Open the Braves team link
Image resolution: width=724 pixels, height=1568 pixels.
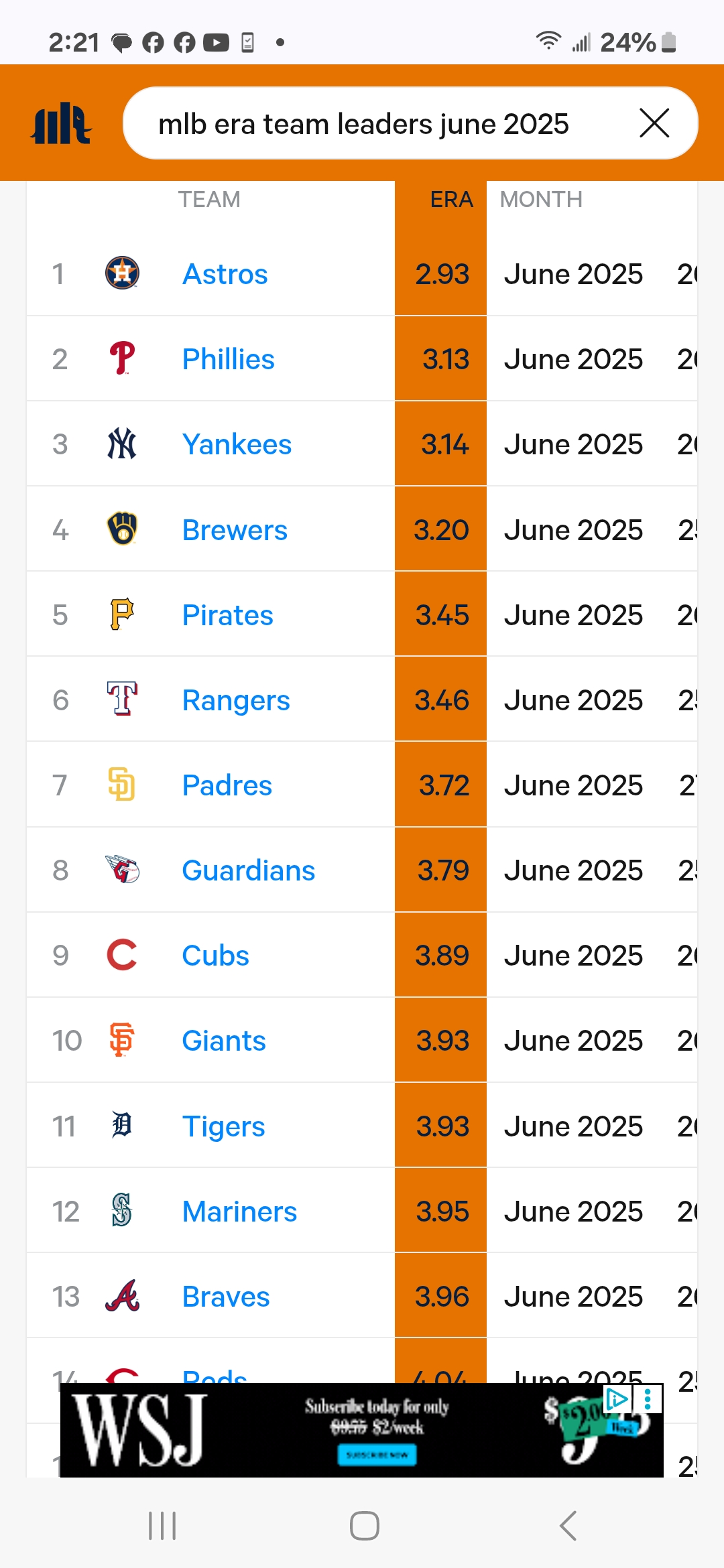click(x=226, y=1297)
